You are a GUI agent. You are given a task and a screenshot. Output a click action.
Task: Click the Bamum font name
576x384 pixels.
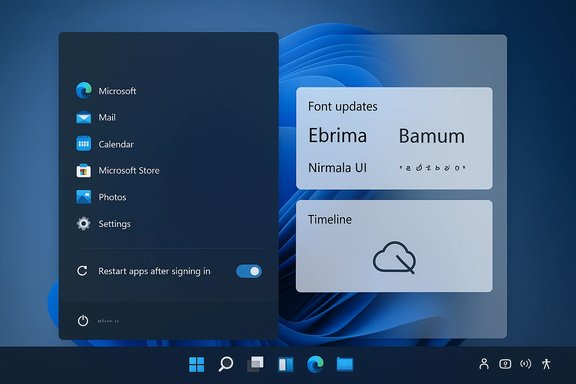[x=432, y=136]
